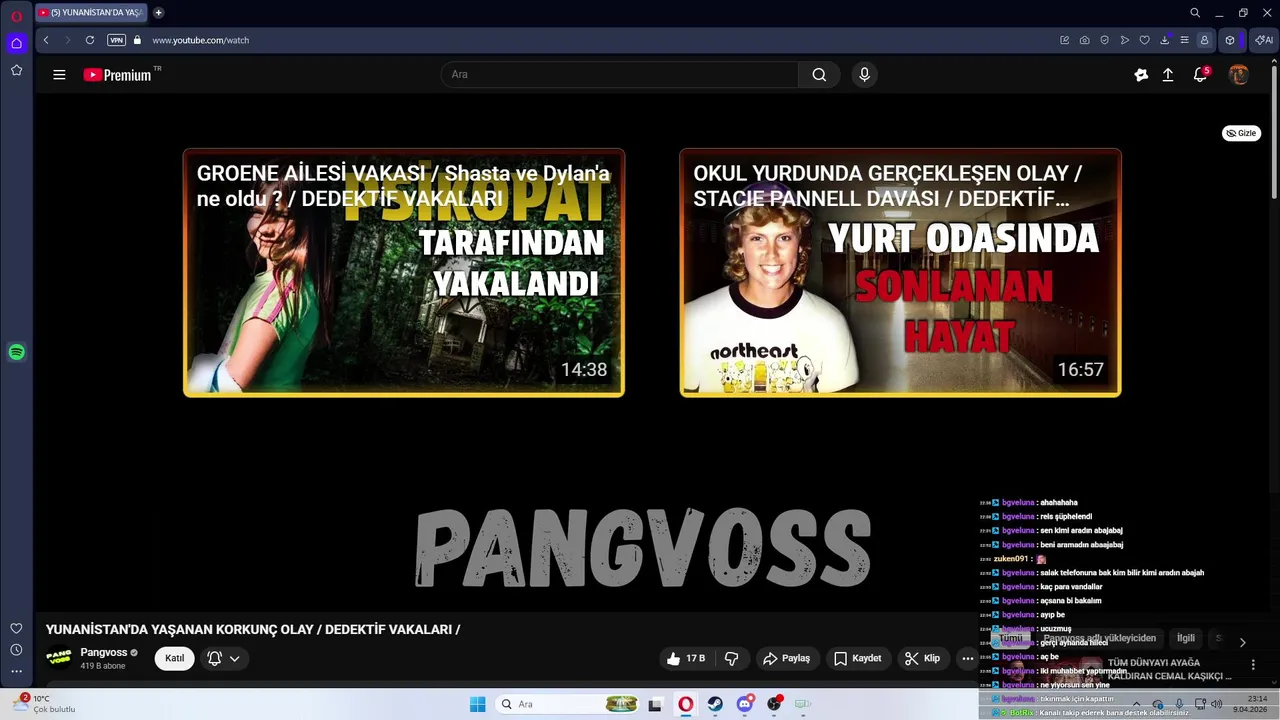Screen dimensions: 1280x720
Task: Add page to bookmarks with heart icon
Action: [x=1145, y=40]
